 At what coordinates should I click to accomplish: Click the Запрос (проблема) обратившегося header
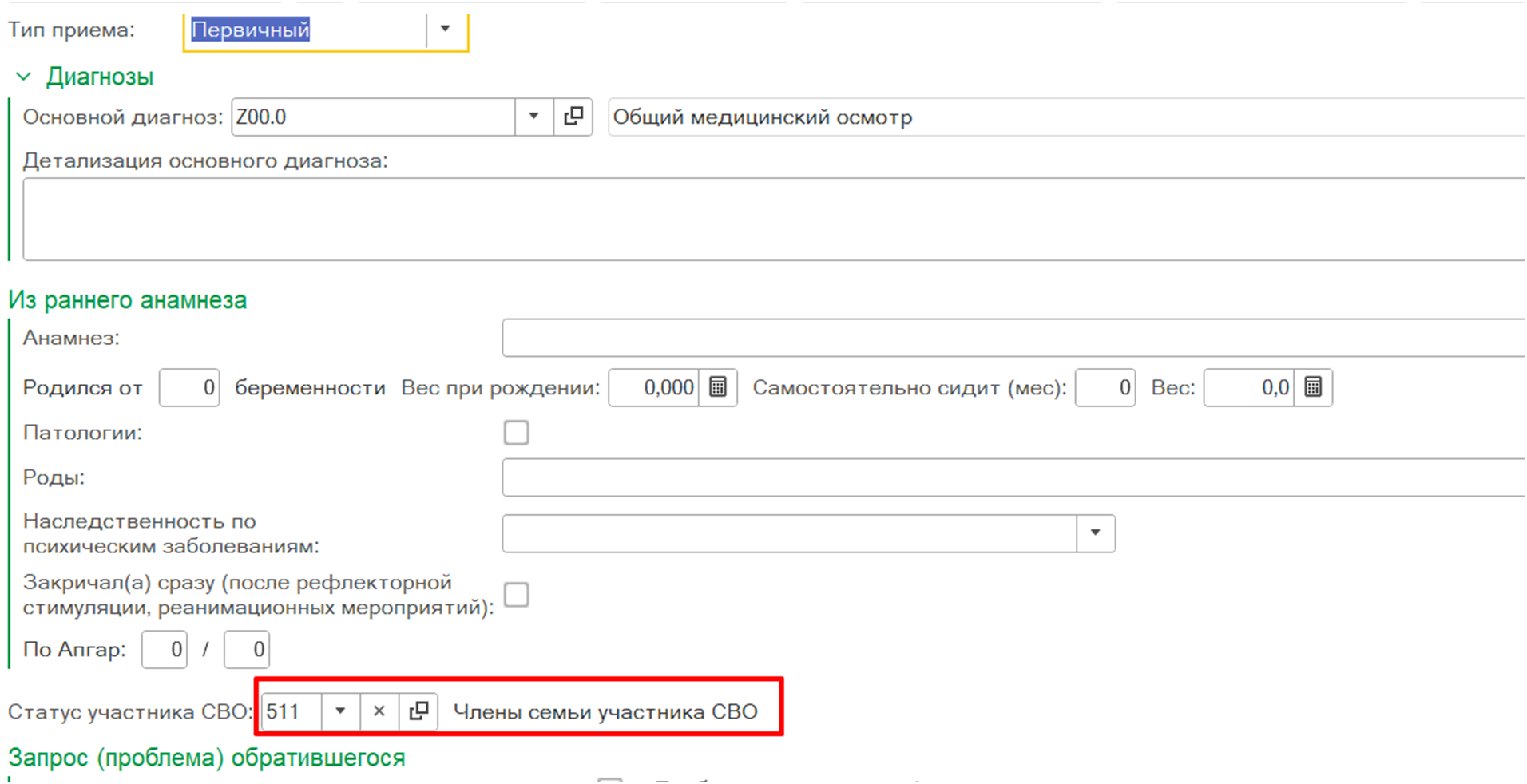[207, 758]
